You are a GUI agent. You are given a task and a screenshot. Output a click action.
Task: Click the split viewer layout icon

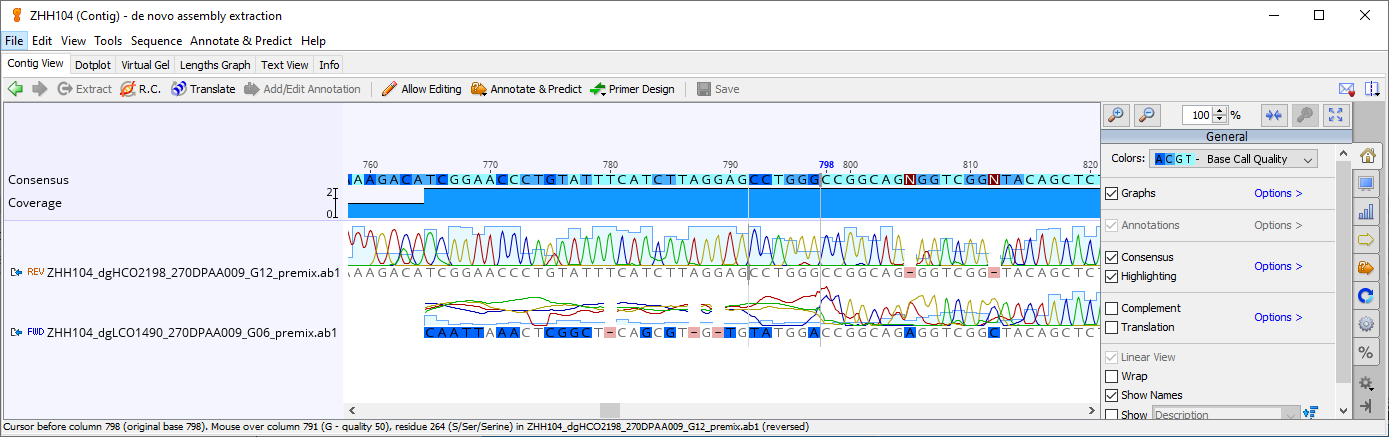(x=1372, y=89)
